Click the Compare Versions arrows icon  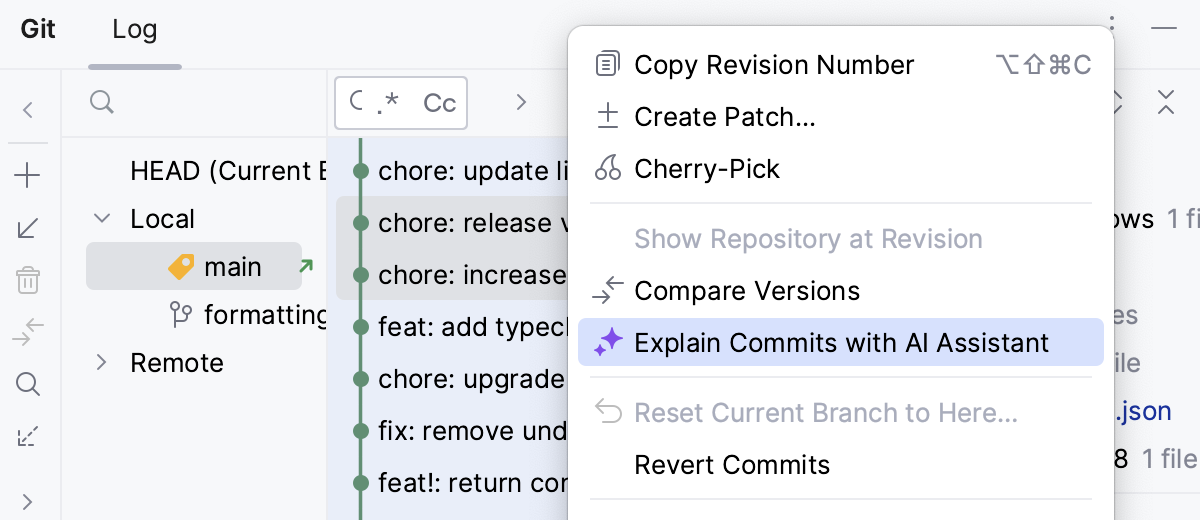(608, 291)
